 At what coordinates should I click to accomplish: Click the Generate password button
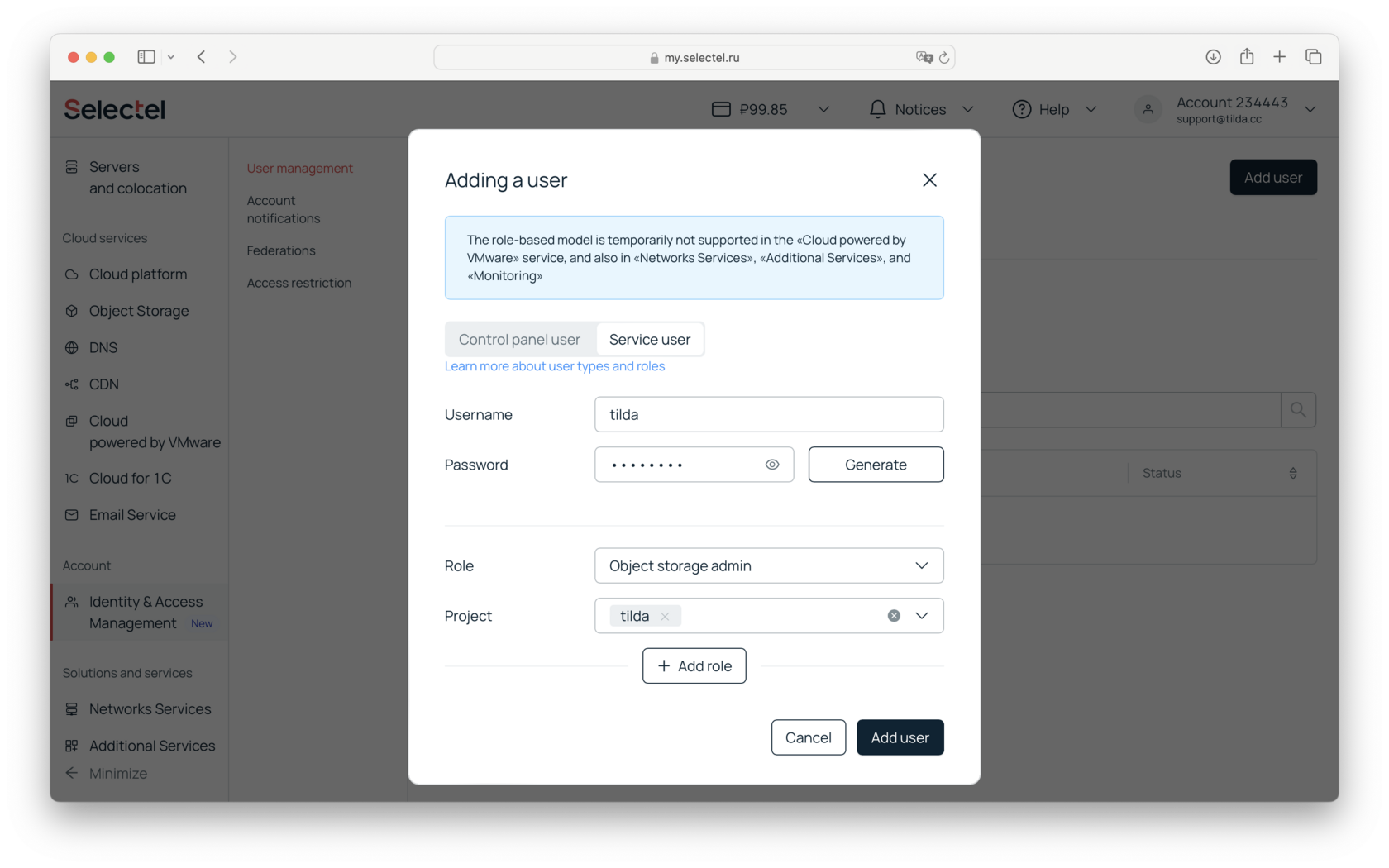click(875, 464)
